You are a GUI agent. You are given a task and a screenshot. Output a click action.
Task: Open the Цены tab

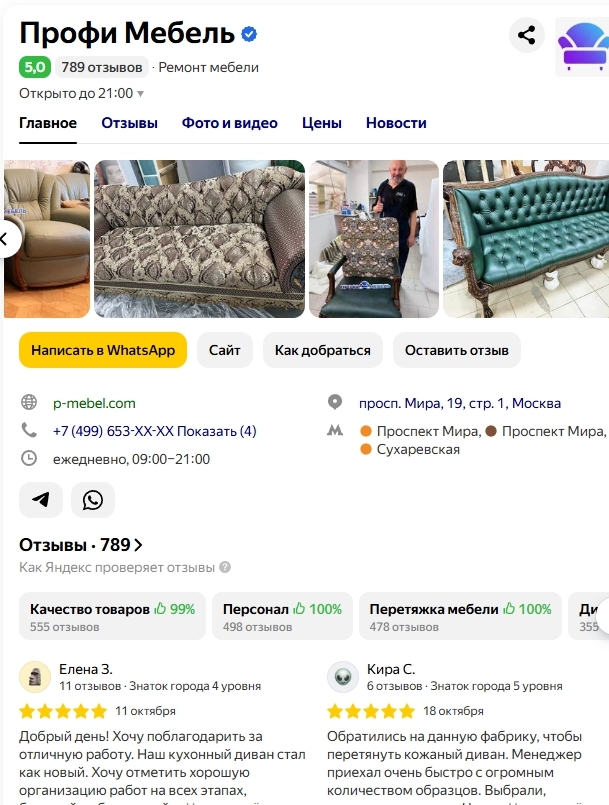click(322, 123)
